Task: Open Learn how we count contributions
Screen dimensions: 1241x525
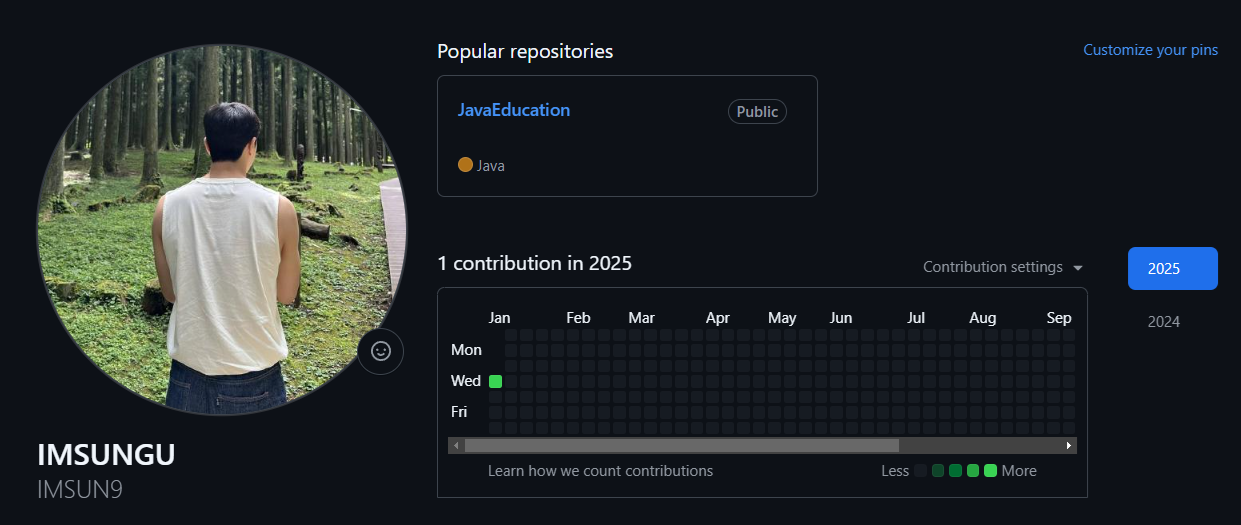Action: [600, 471]
